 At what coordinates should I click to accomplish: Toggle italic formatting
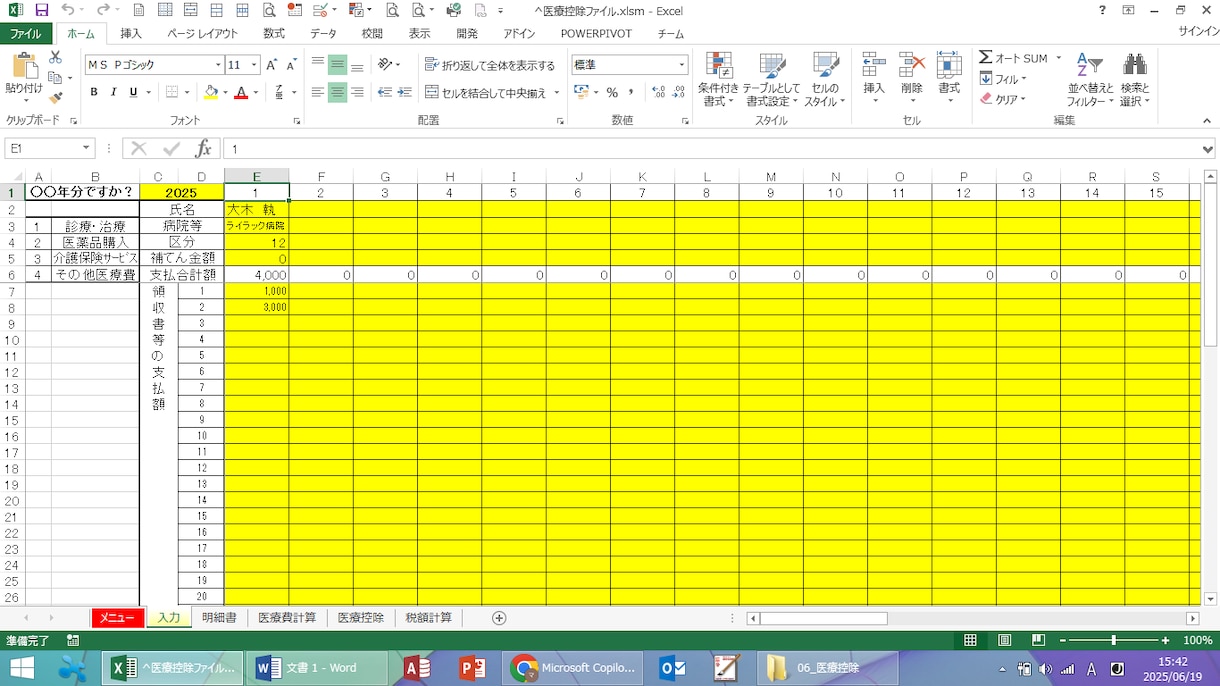[114, 92]
